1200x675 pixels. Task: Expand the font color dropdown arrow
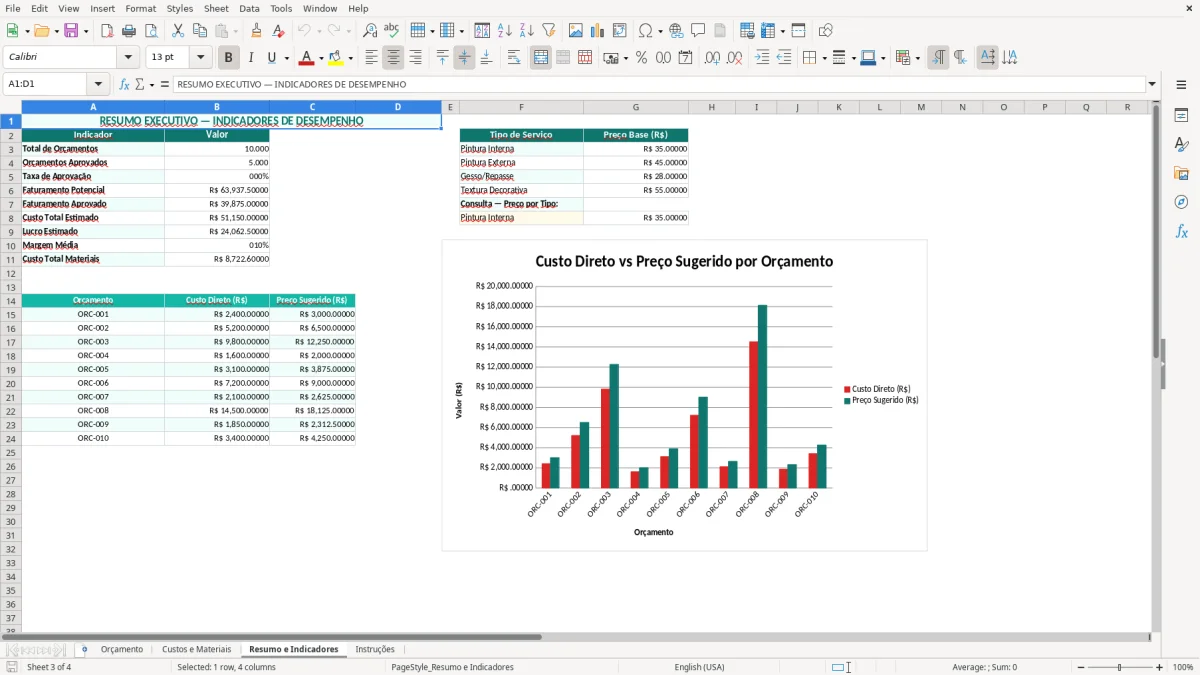point(321,58)
